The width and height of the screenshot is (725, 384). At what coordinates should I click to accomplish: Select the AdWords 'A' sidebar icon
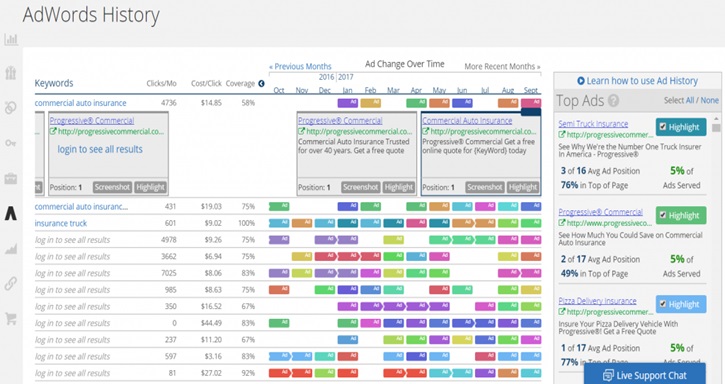click(11, 213)
